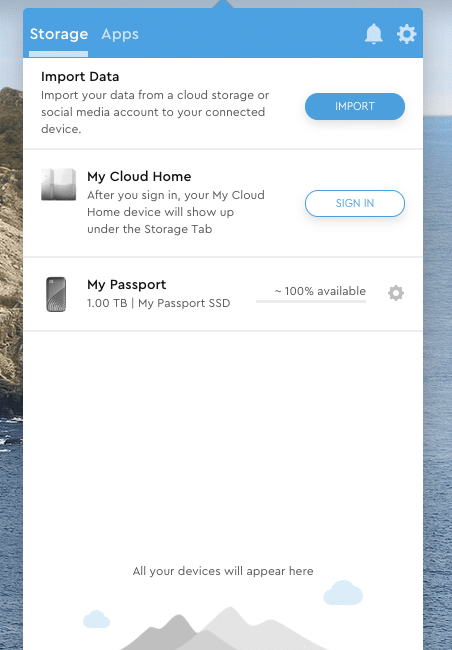Viewport: 452px width, 650px height.
Task: Click 'All your devices will appear here' text
Action: click(223, 571)
